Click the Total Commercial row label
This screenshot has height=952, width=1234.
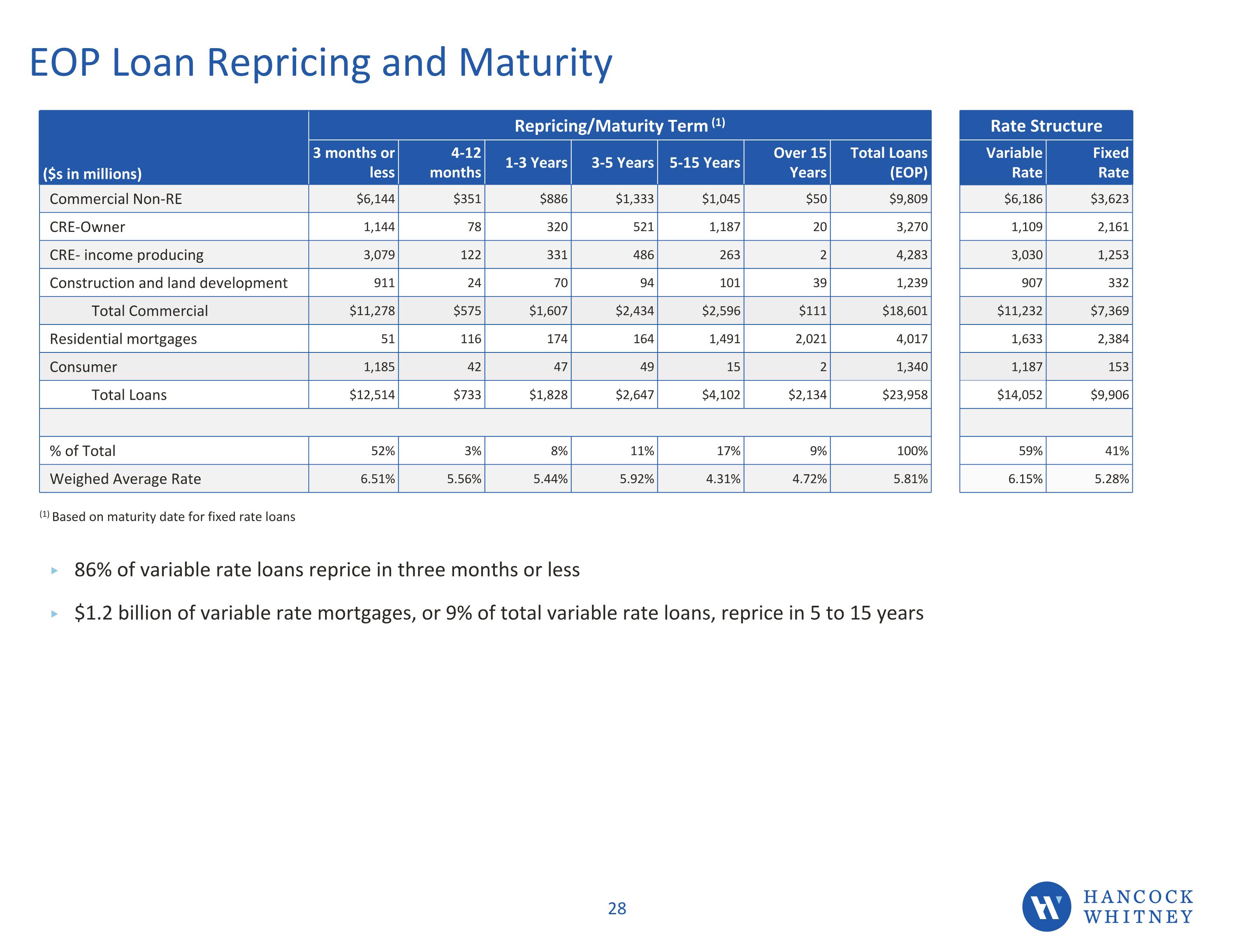tap(149, 311)
